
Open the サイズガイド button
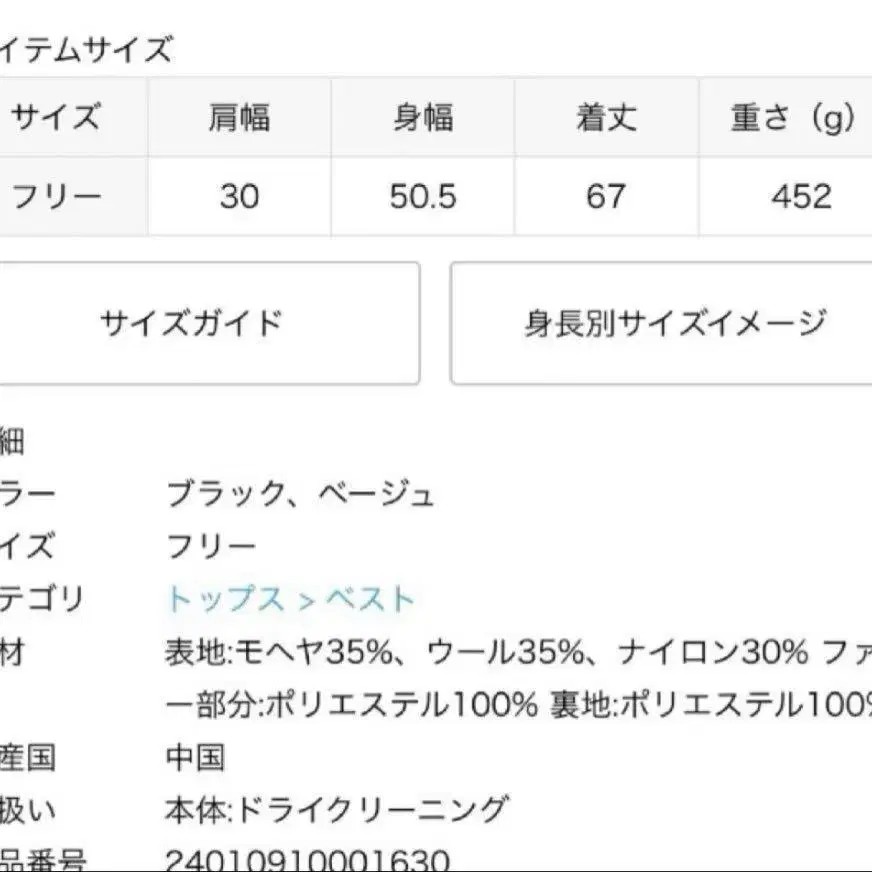pyautogui.click(x=191, y=323)
